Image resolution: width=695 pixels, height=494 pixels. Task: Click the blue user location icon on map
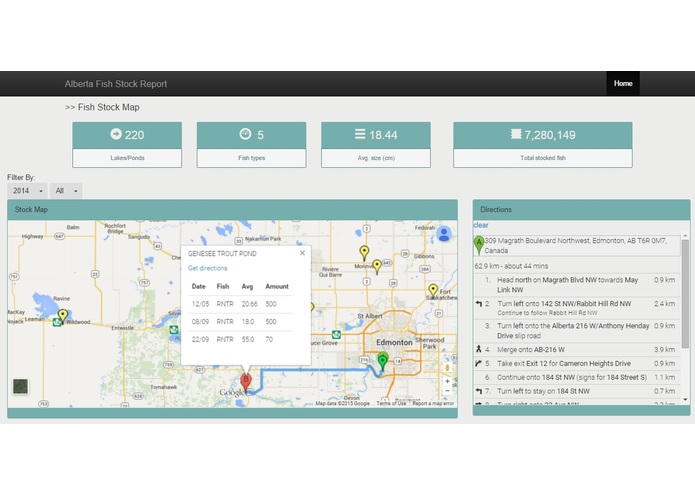click(x=444, y=234)
